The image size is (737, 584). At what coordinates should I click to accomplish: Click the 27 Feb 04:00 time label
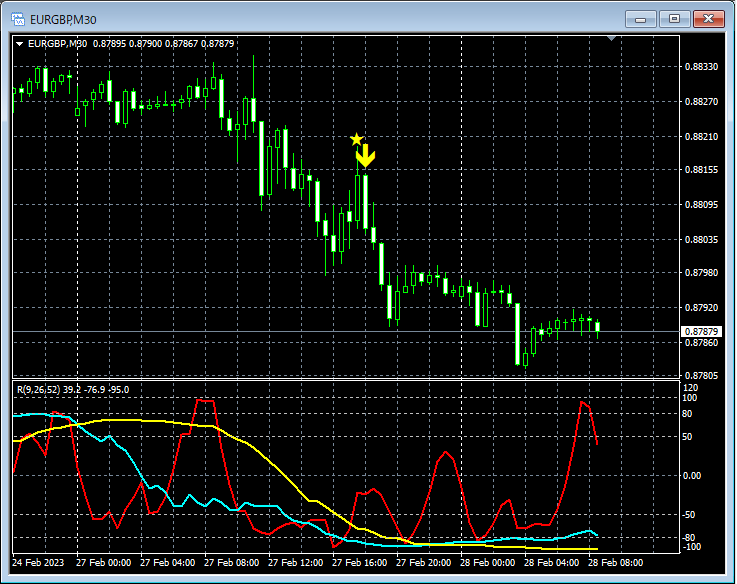tap(167, 563)
